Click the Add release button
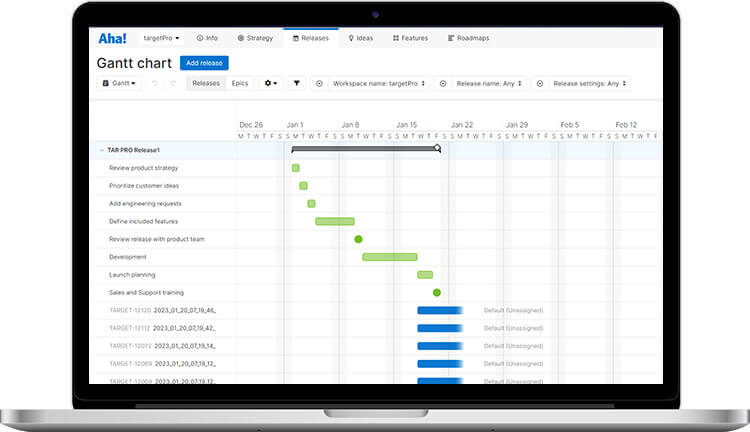The image size is (750, 432). point(204,63)
